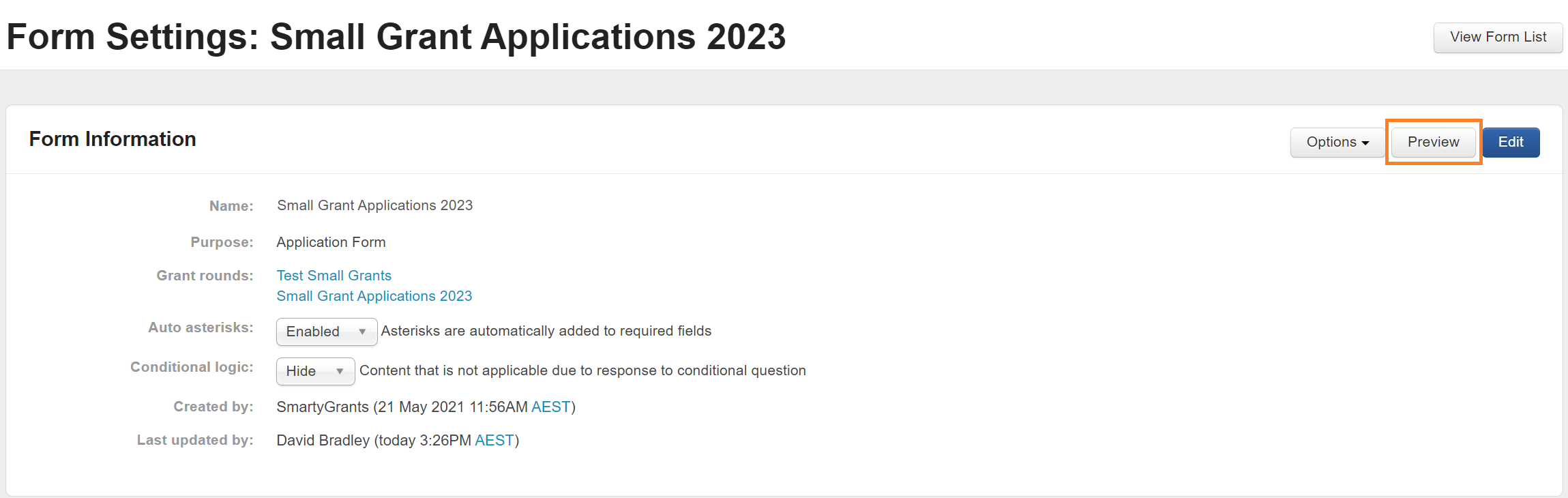
Task: Click AEST link in Created by row
Action: click(x=550, y=407)
